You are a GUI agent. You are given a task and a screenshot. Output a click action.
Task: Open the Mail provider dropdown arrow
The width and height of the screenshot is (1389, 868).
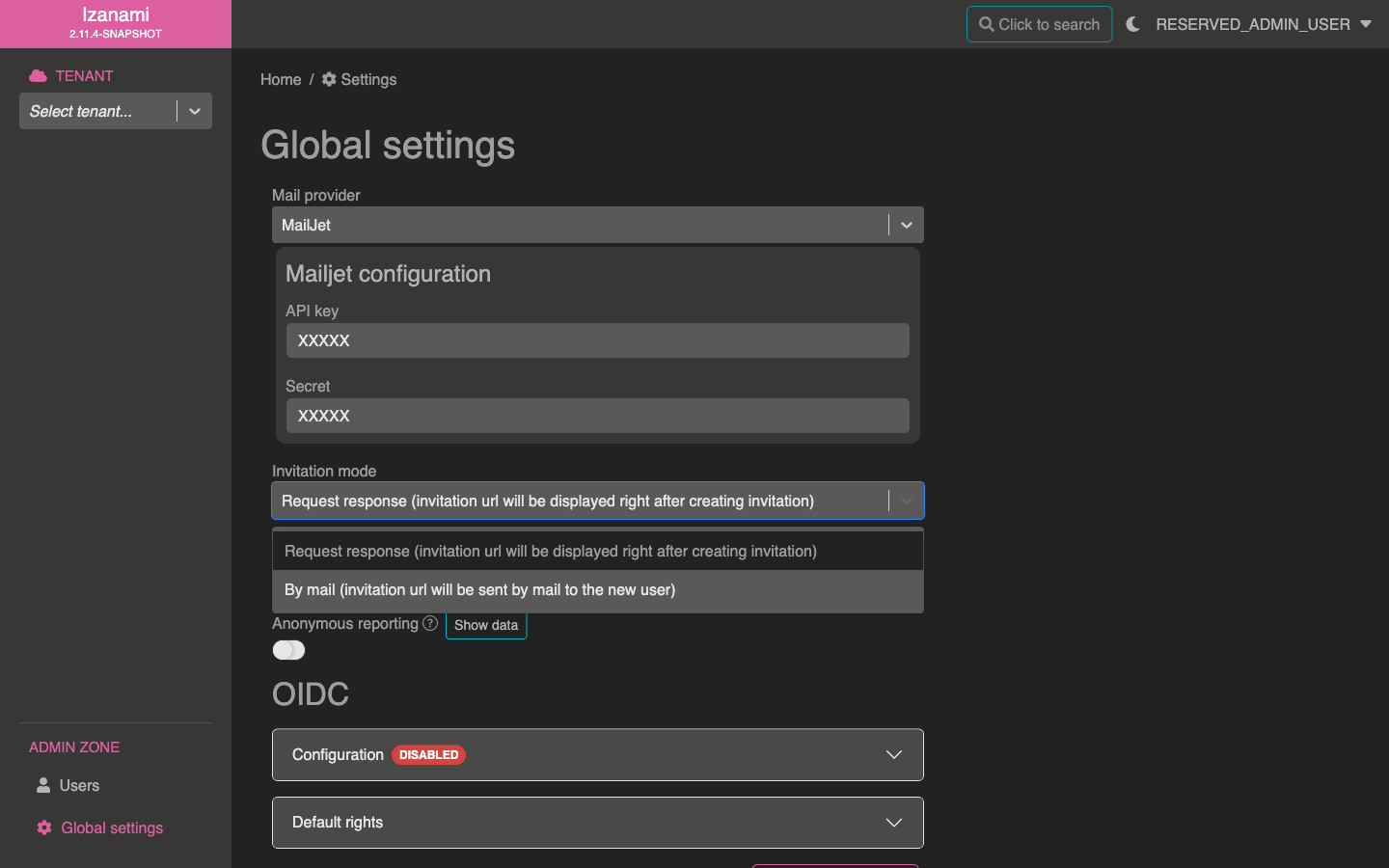(x=906, y=225)
